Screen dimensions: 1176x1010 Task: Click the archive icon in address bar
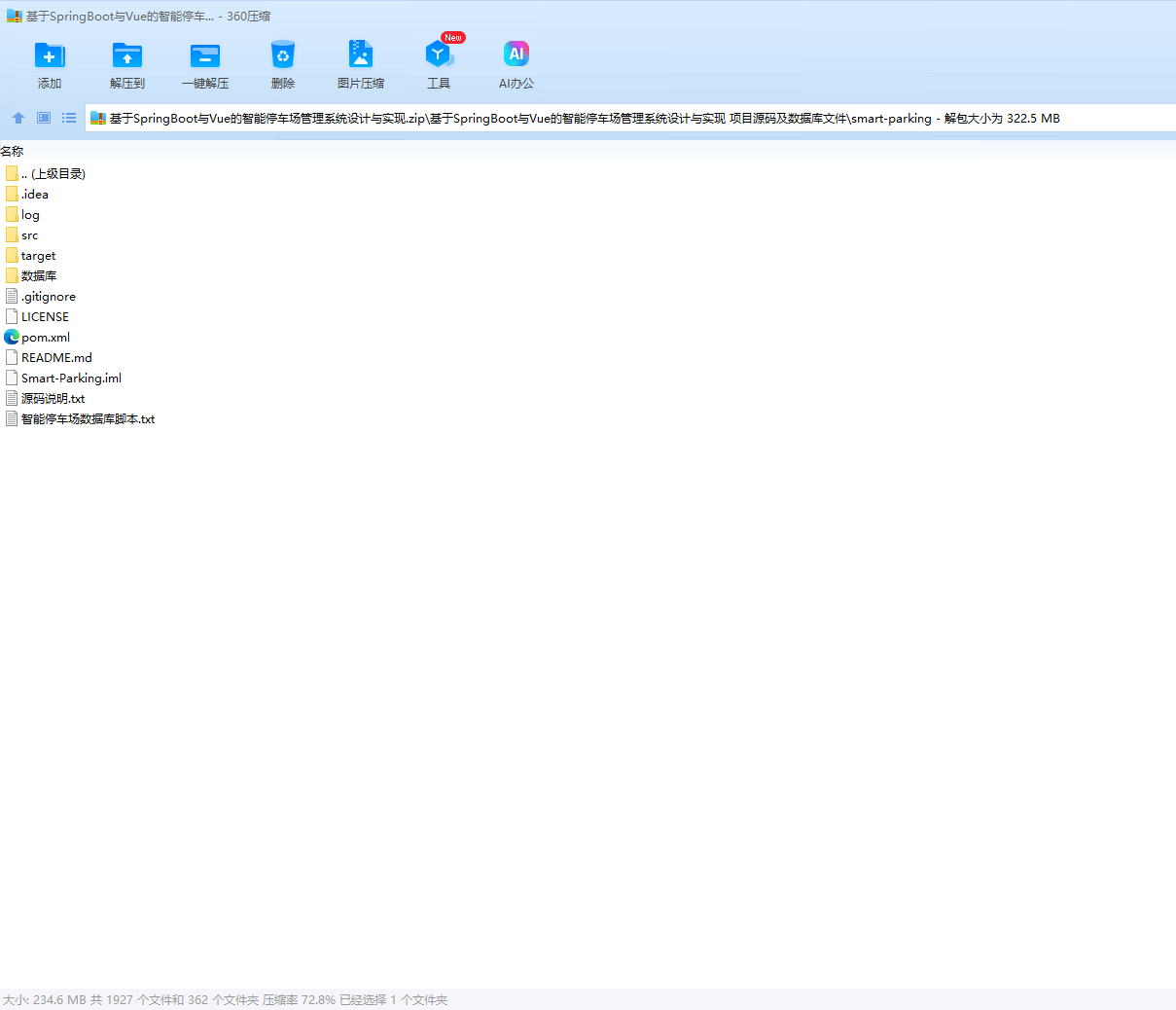pos(98,119)
